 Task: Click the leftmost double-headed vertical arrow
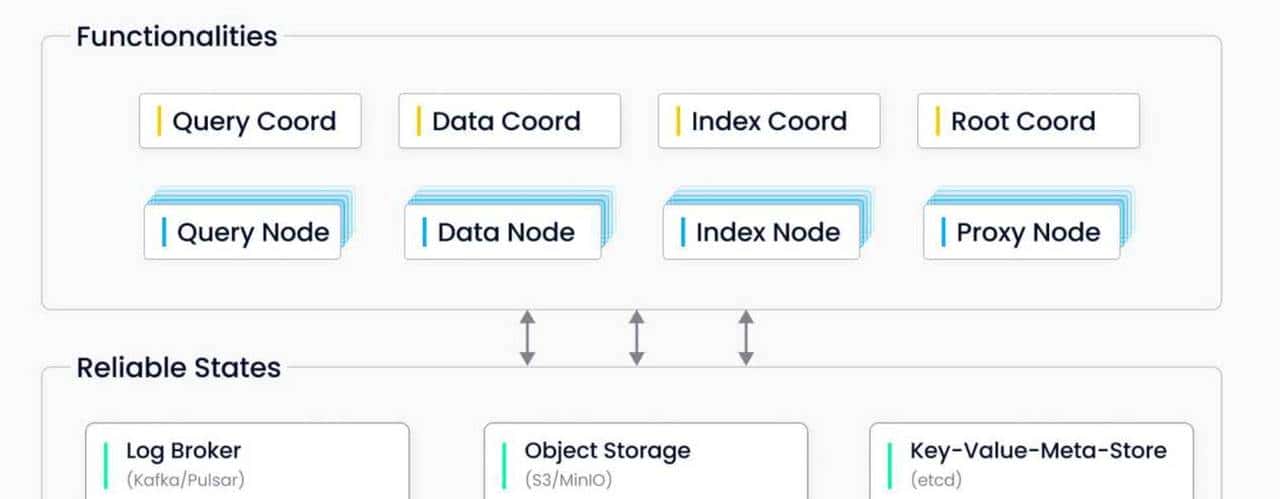(x=527, y=337)
